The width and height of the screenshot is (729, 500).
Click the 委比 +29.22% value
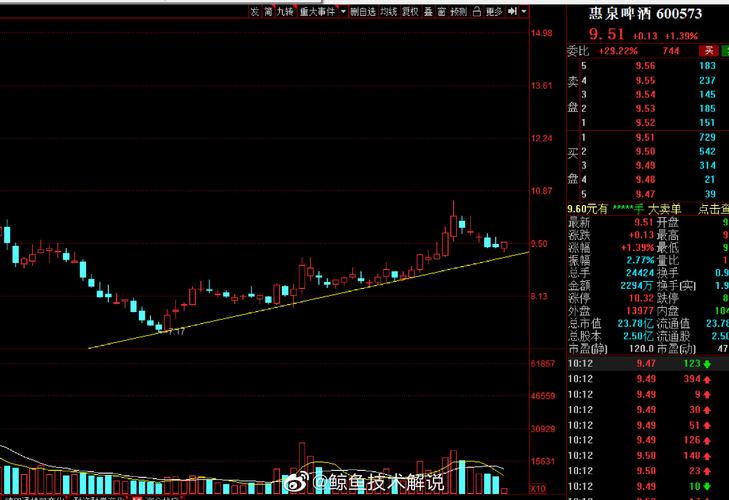coord(618,51)
